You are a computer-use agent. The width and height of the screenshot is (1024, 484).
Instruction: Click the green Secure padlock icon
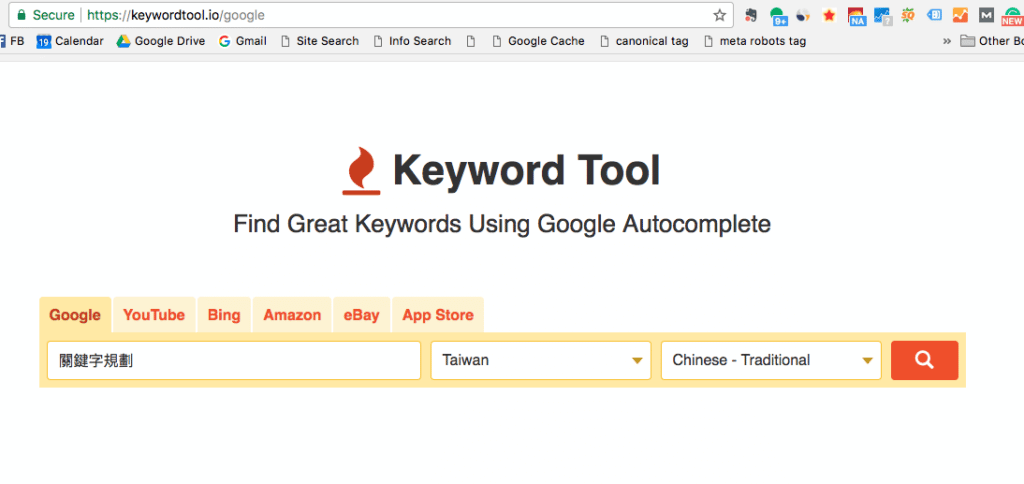click(x=21, y=15)
